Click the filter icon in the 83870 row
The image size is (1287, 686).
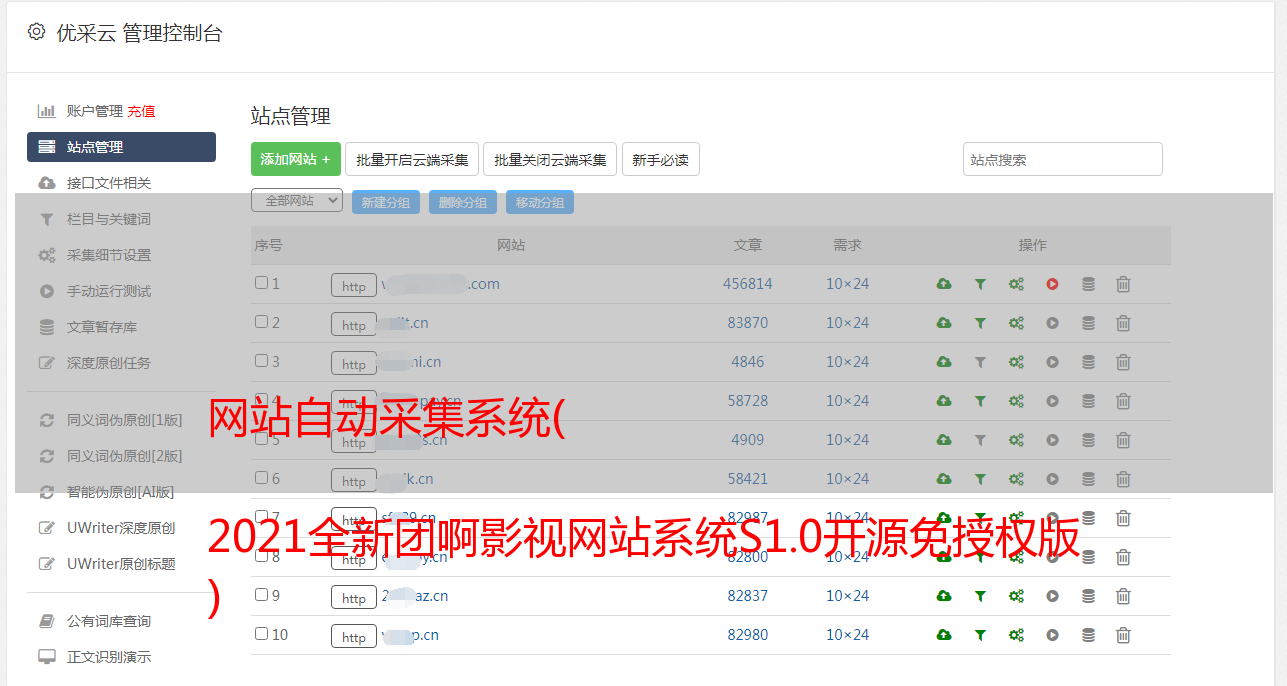click(x=980, y=323)
